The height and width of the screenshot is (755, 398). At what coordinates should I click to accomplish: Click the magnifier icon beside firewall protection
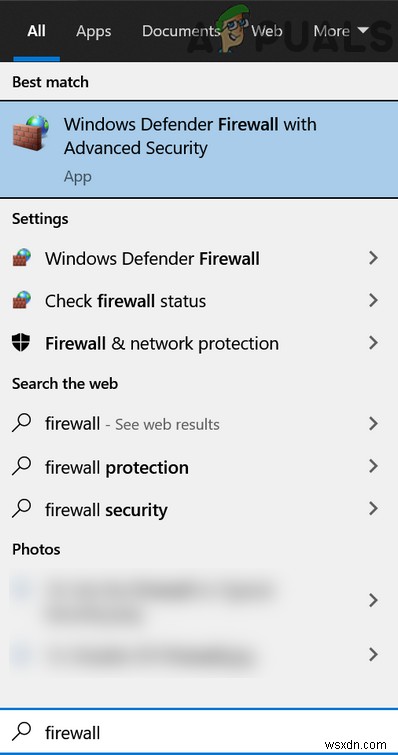click(x=22, y=466)
